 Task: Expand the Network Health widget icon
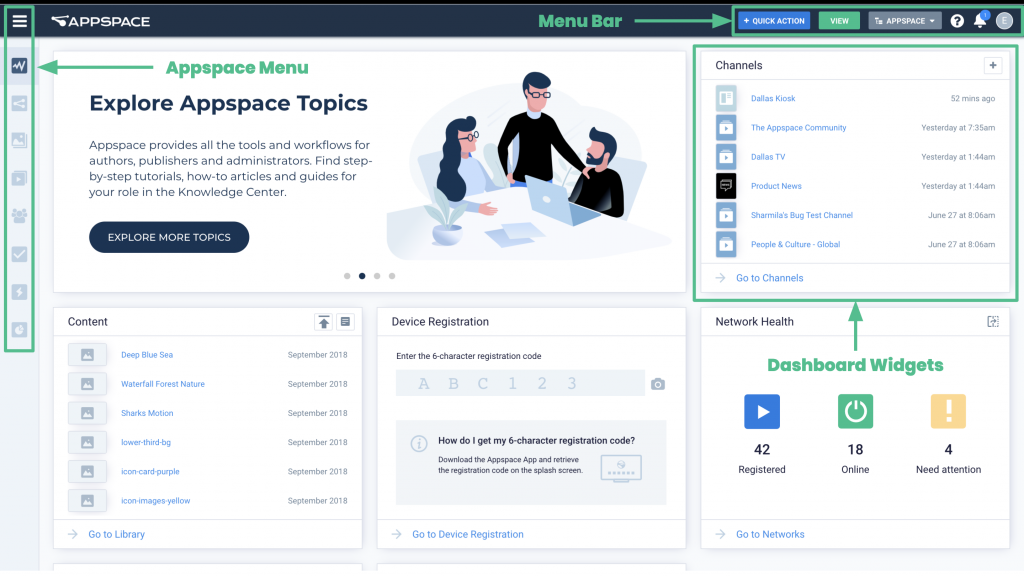click(993, 321)
